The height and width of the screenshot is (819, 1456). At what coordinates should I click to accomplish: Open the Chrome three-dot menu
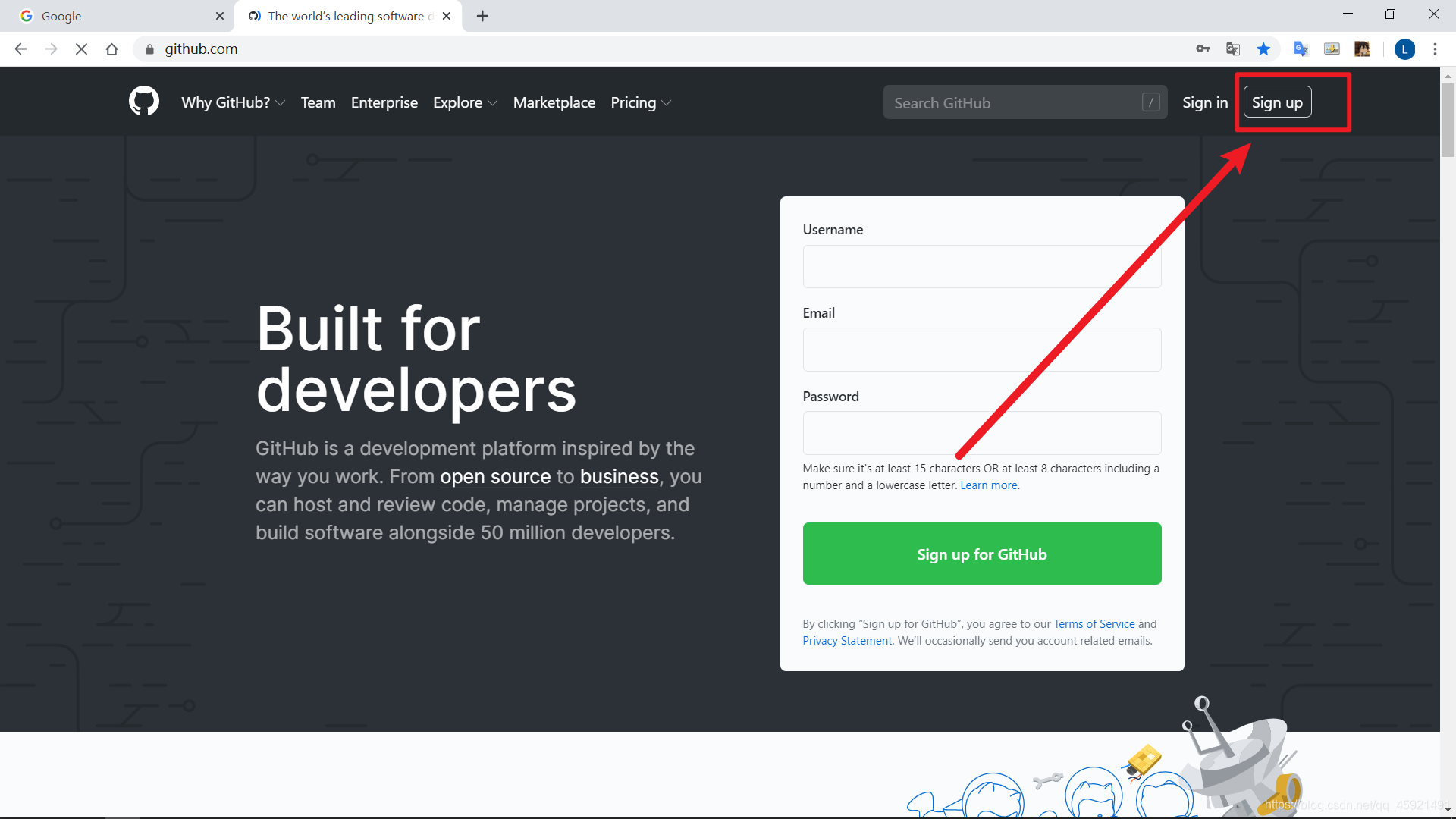[x=1435, y=49]
